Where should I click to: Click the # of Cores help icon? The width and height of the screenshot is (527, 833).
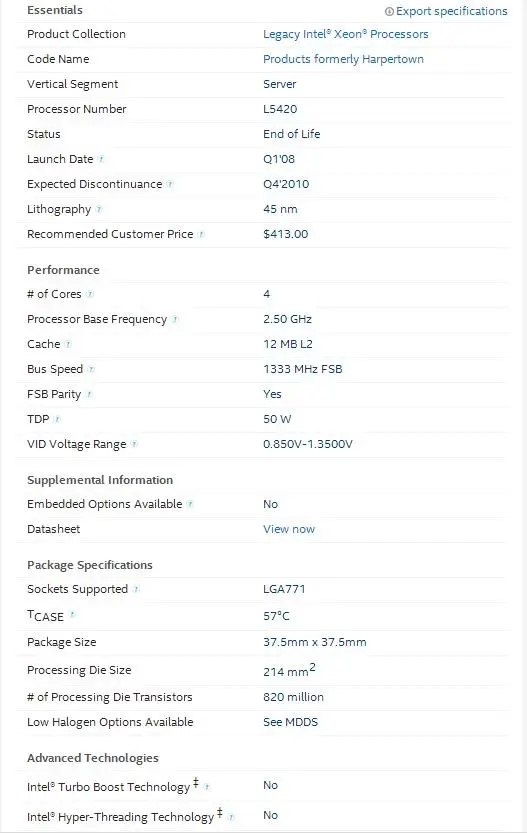pos(90,294)
